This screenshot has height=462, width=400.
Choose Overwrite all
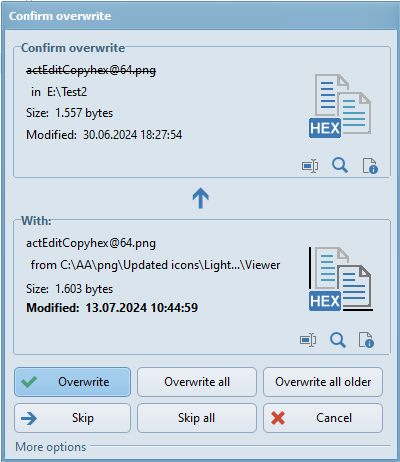pos(197,382)
